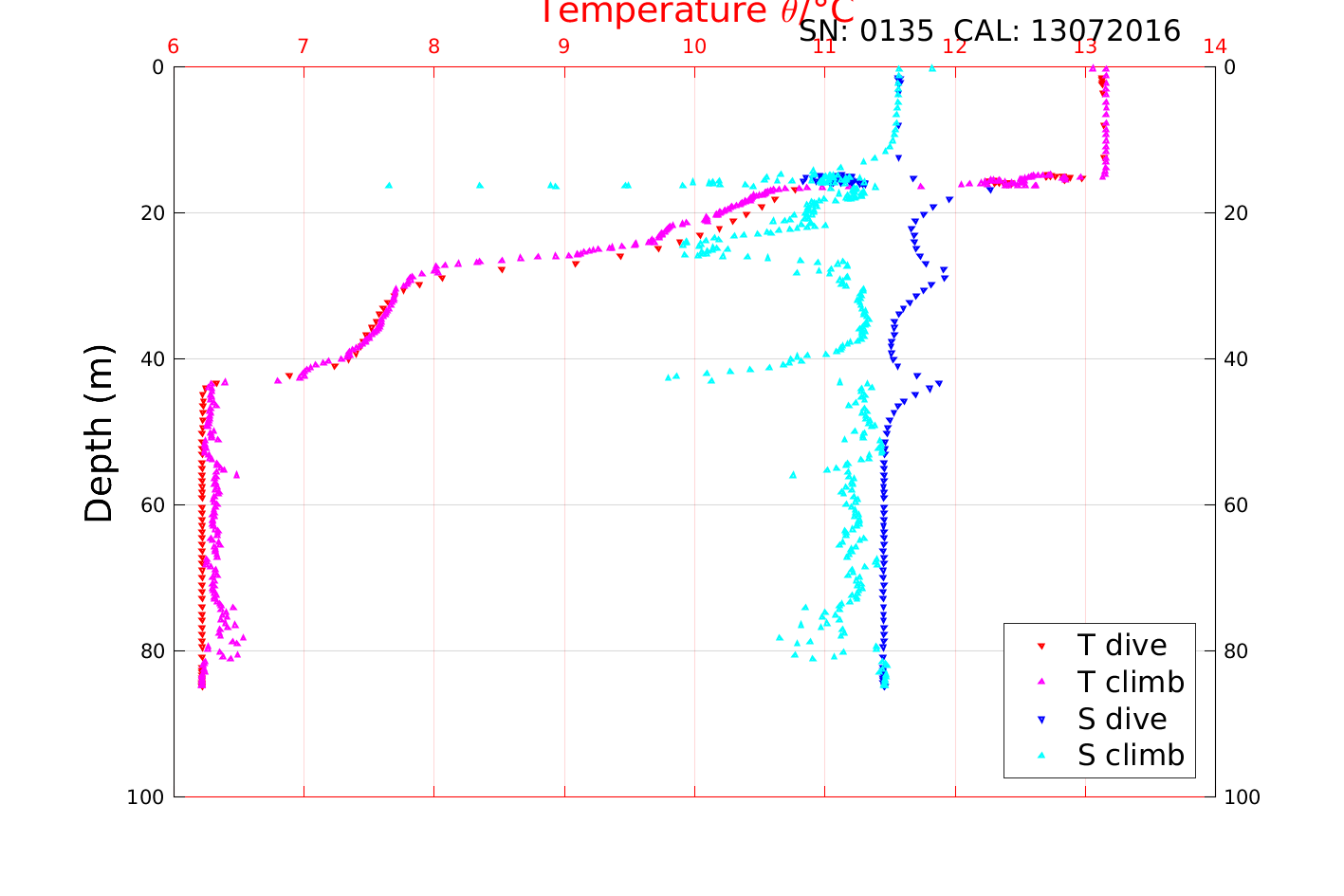
Task: Click depth tick 0 on right axis
Action: (x=1230, y=67)
